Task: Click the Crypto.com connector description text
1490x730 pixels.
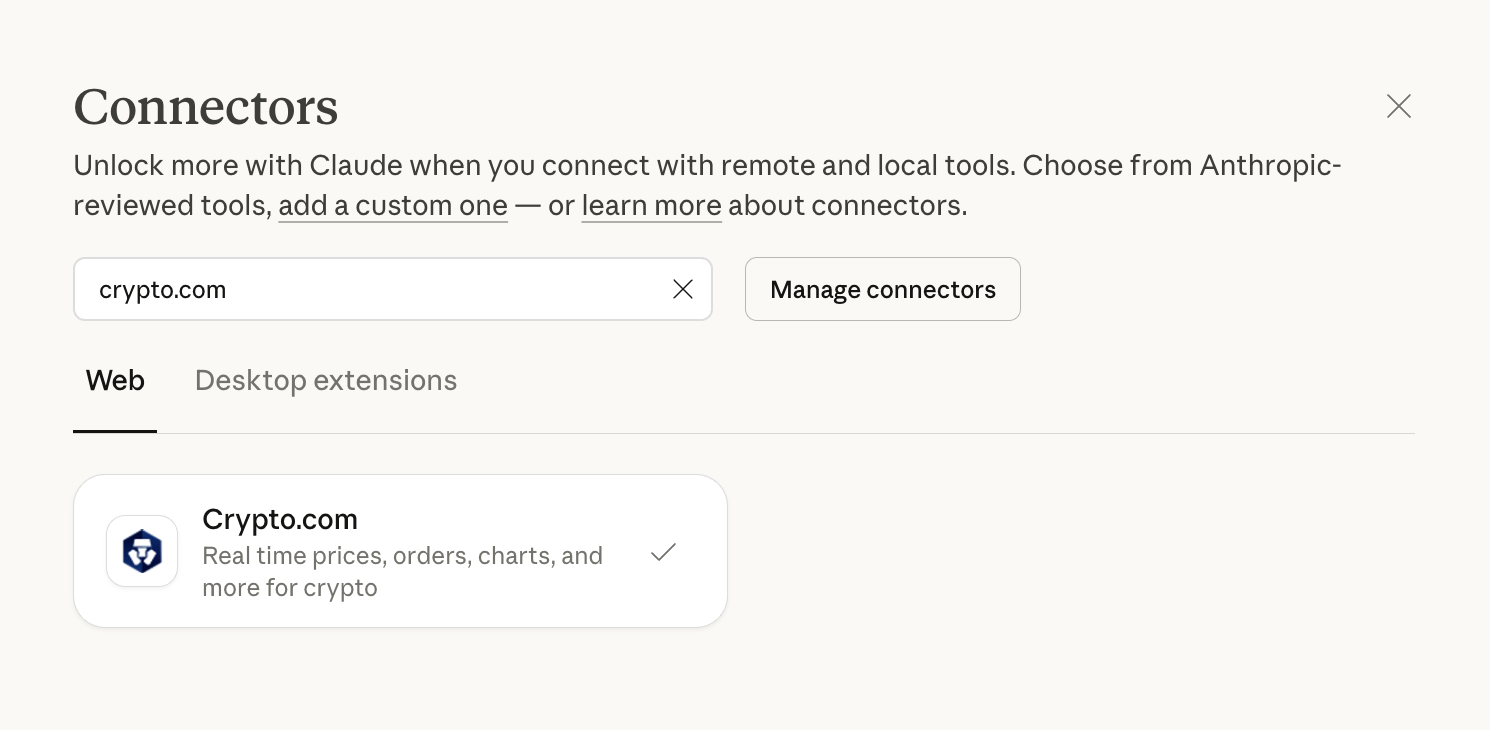Action: [403, 571]
